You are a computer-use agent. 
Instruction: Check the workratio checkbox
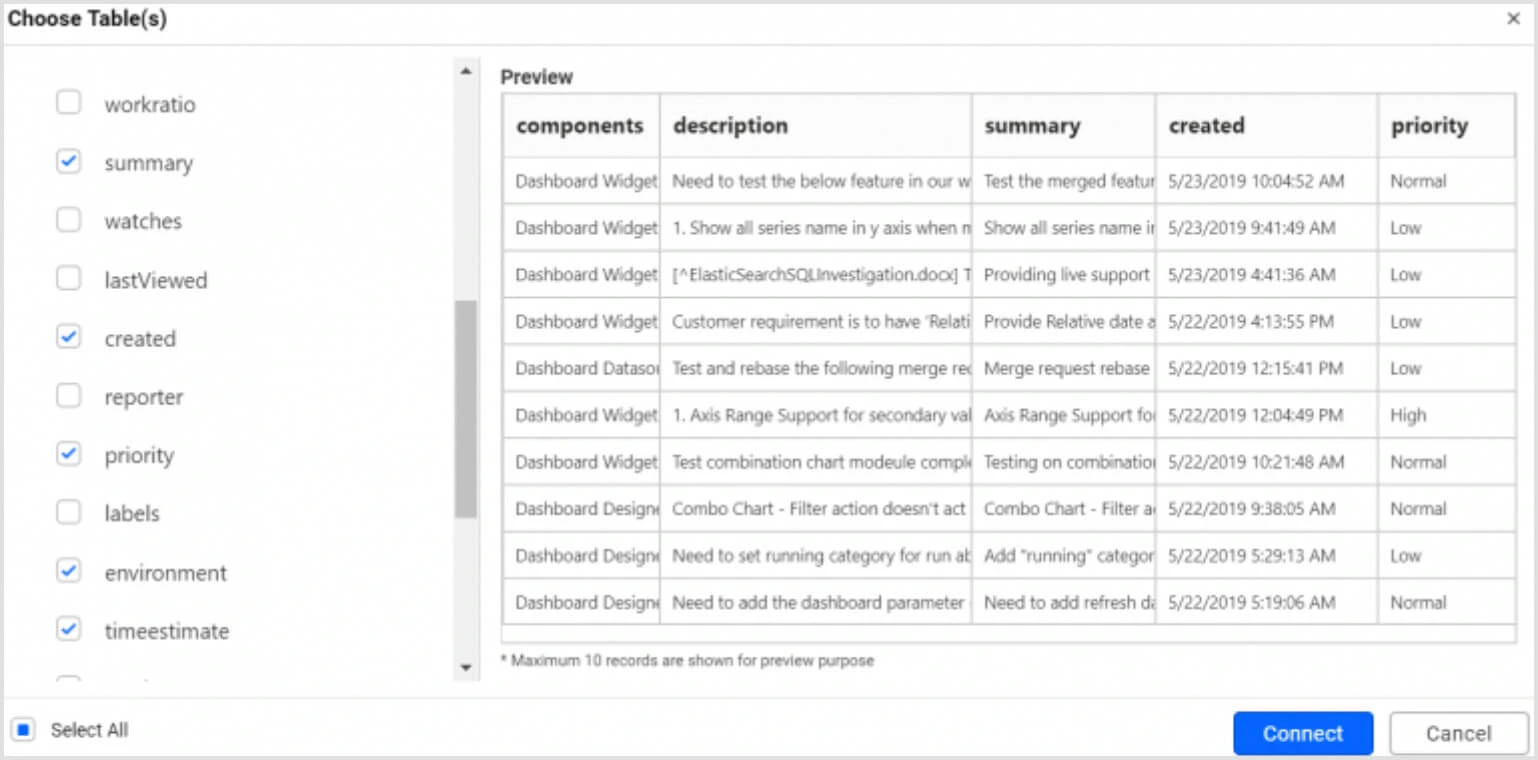(68, 103)
